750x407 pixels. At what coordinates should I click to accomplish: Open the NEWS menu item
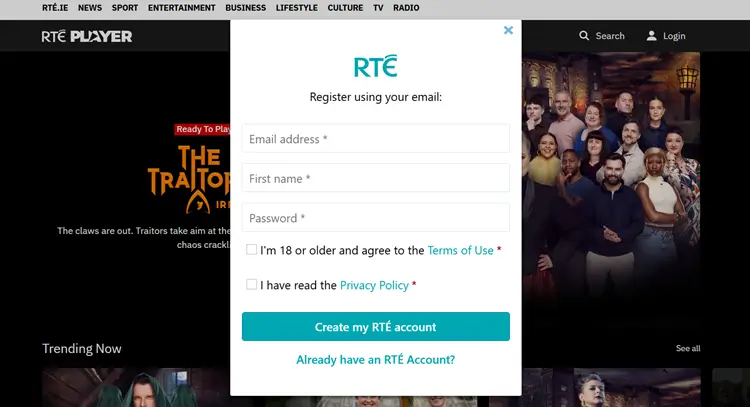click(90, 8)
